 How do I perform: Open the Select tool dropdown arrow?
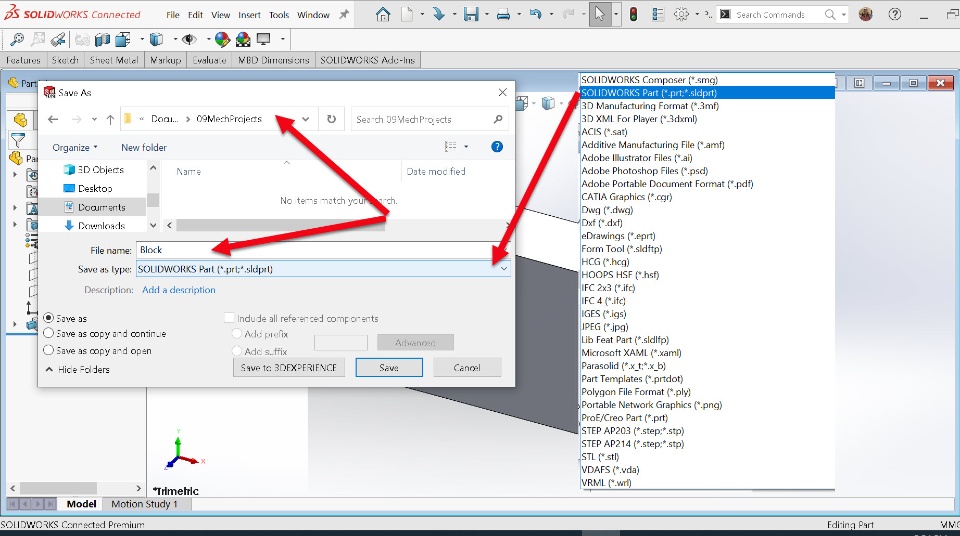(x=615, y=14)
